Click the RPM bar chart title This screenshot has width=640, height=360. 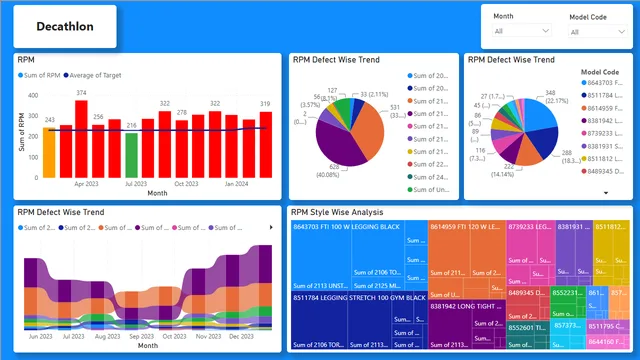26,60
